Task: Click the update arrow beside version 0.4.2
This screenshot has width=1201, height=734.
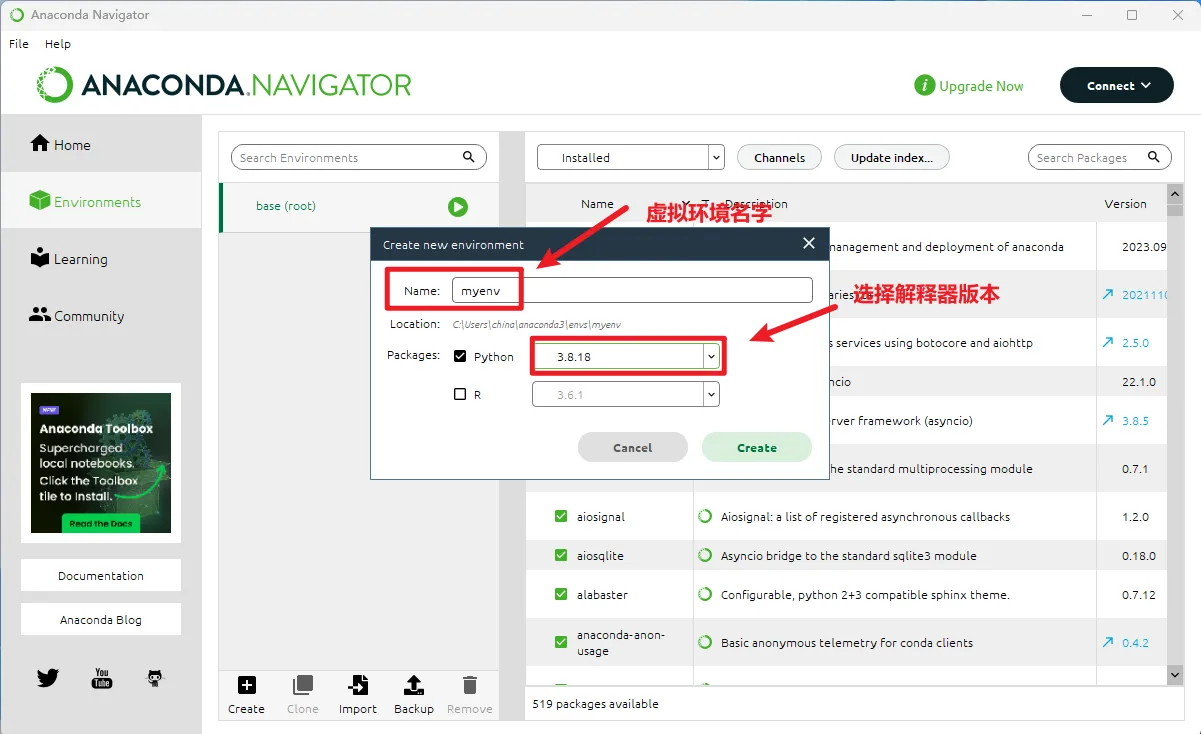Action: [x=1108, y=642]
